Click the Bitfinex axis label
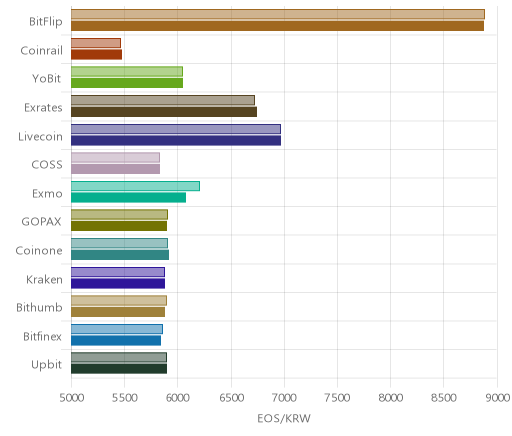 click(43, 337)
